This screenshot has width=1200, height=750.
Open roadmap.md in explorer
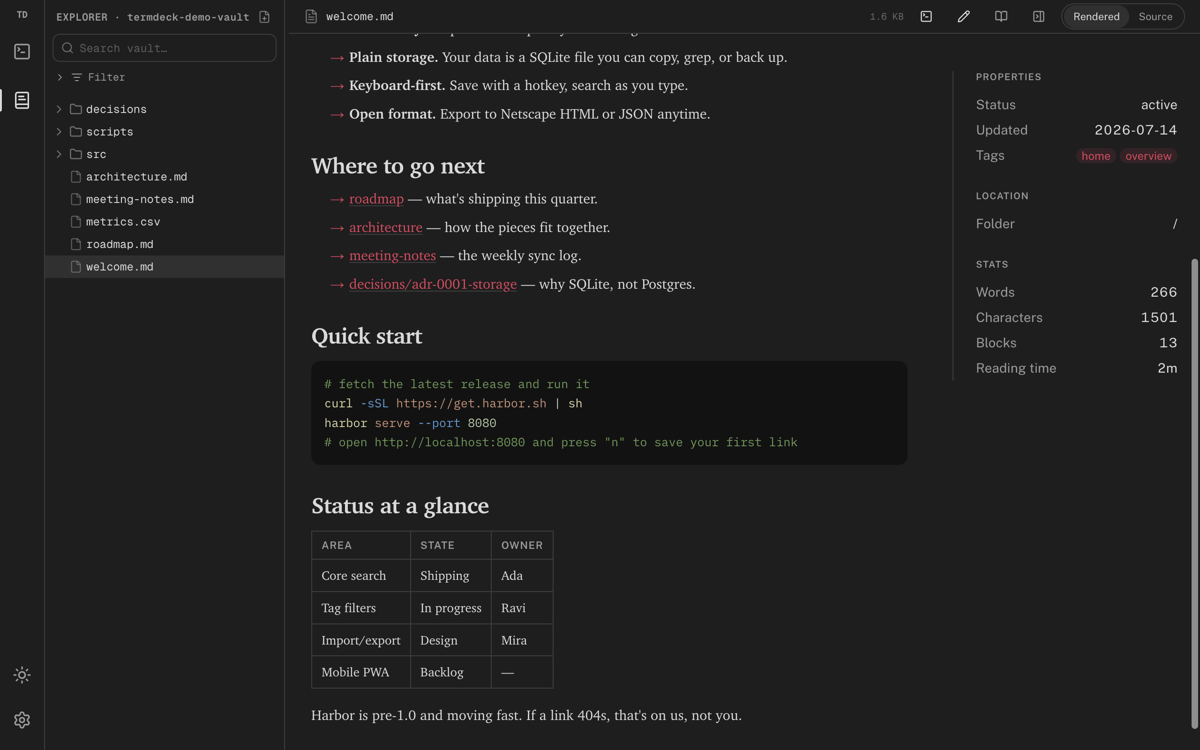165,244
